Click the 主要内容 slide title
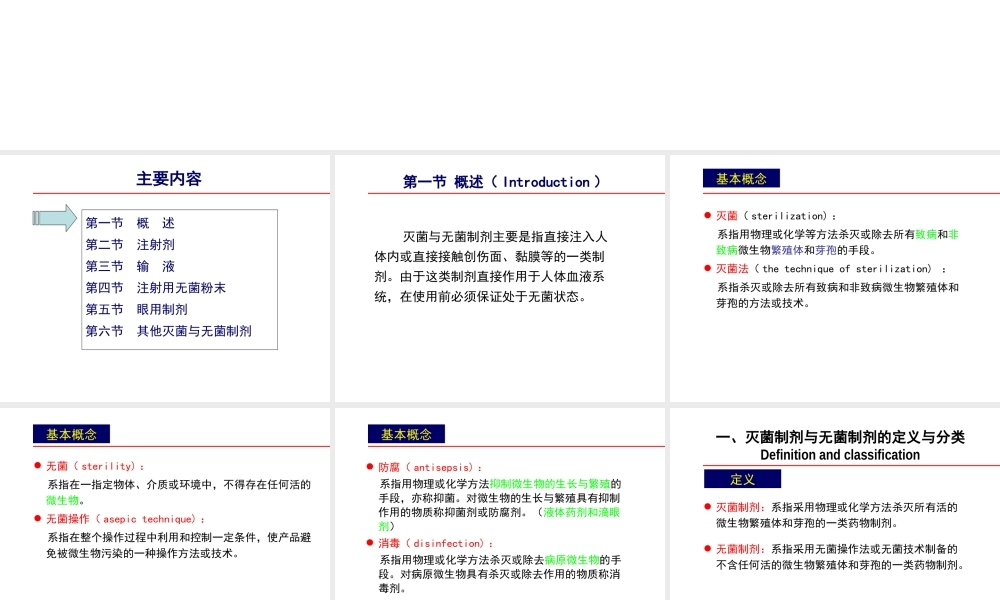1000x600 pixels. (168, 177)
